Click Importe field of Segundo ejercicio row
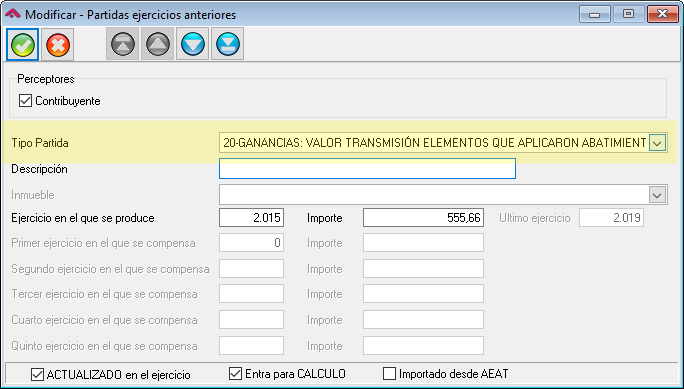Viewport: 684px width, 389px height. click(x=423, y=269)
